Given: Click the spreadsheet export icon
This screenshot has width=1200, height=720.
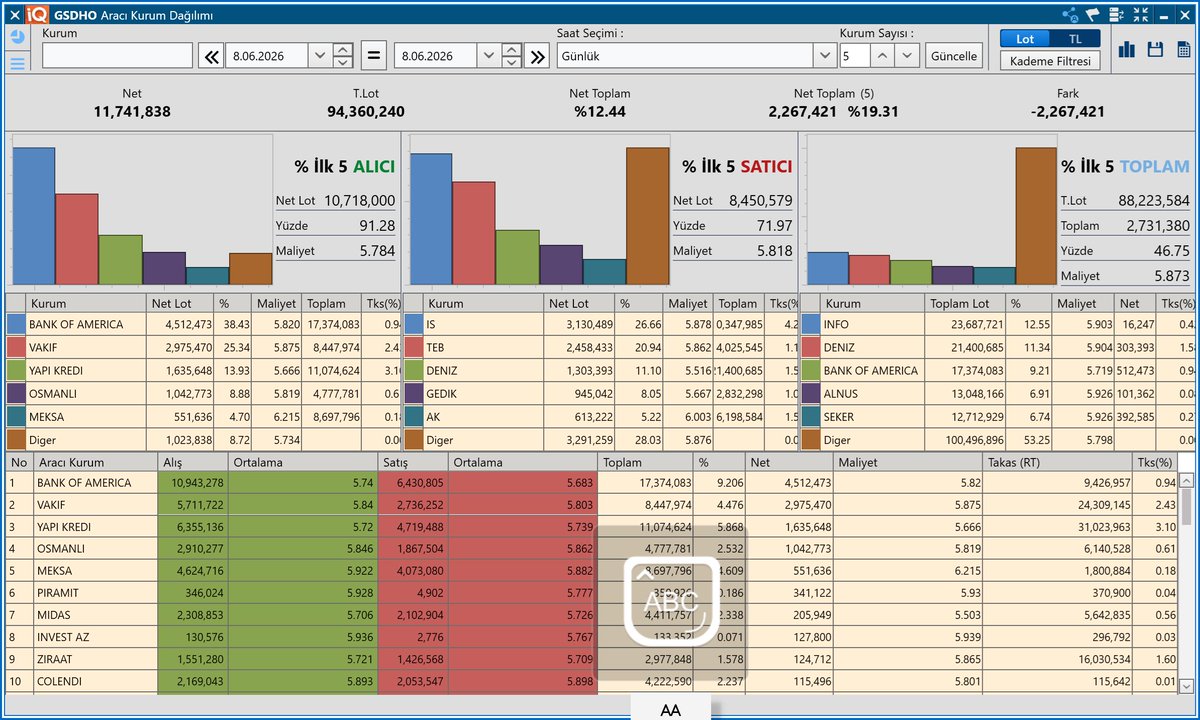Looking at the screenshot, I should click(1183, 50).
